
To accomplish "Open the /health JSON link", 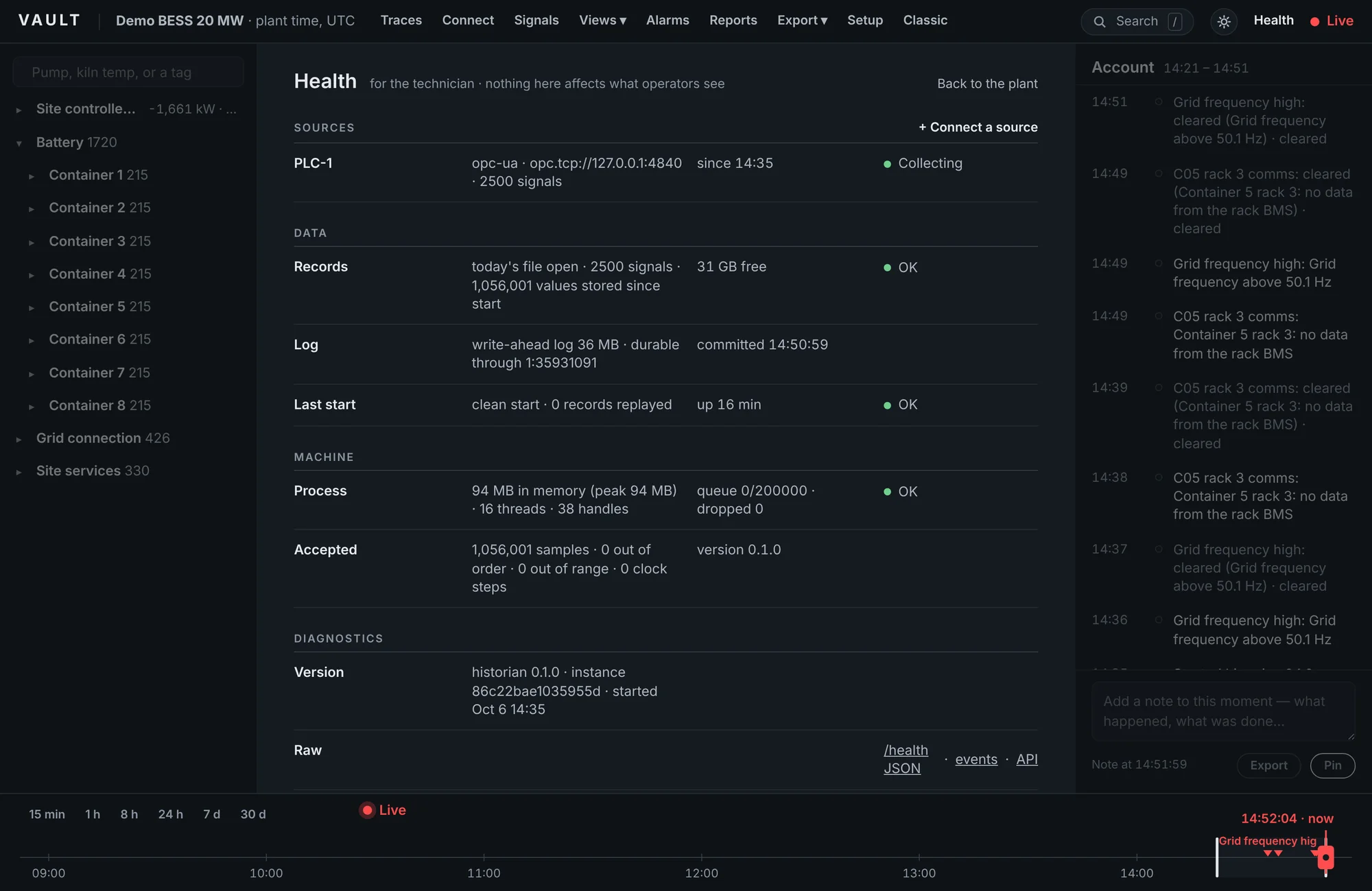I will point(906,759).
